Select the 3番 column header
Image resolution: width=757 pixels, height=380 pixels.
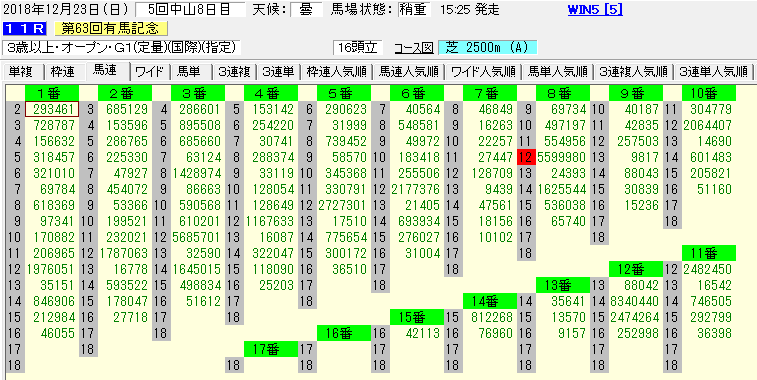[x=197, y=93]
